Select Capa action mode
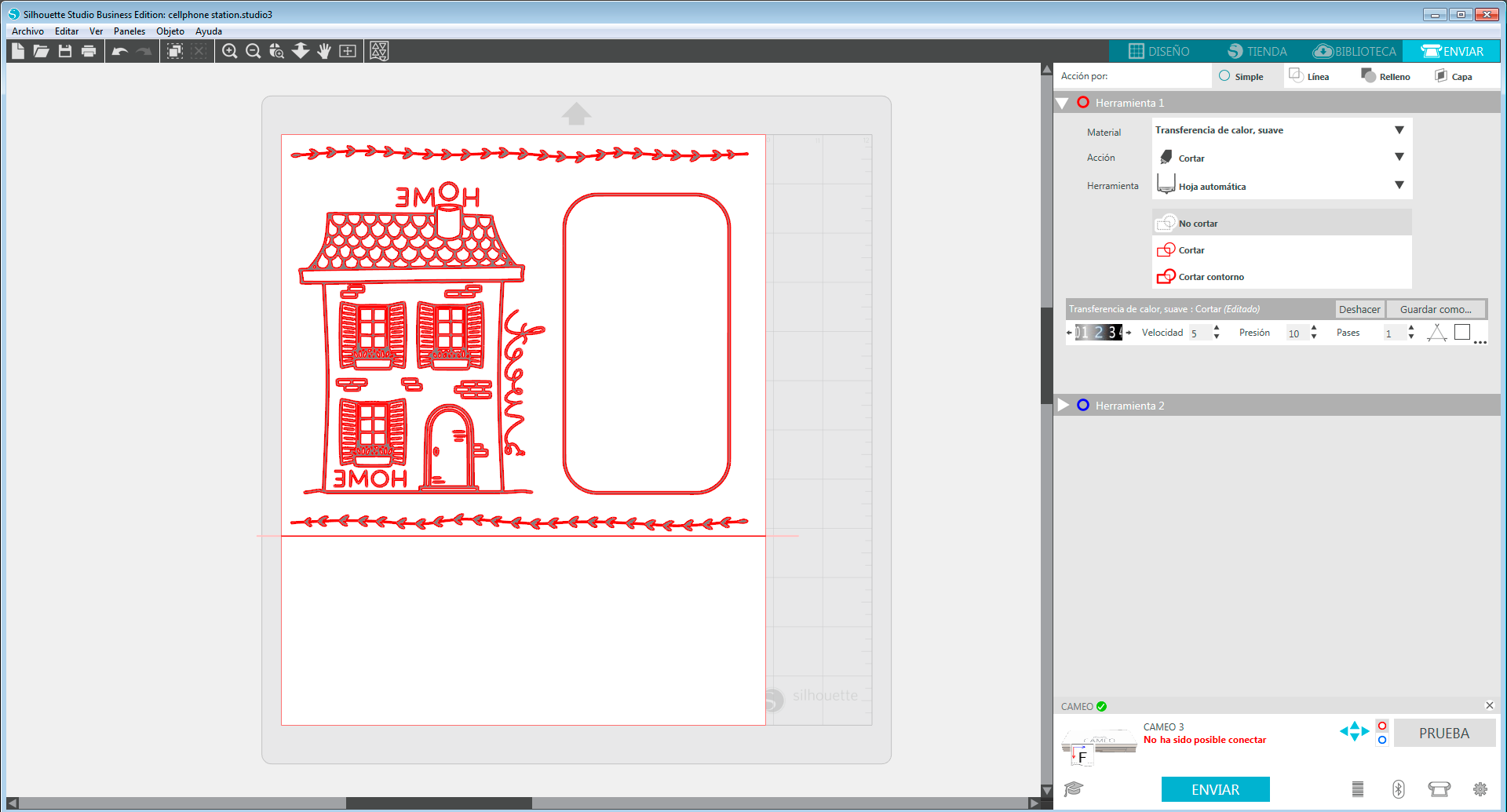The image size is (1507, 812). (x=1453, y=76)
